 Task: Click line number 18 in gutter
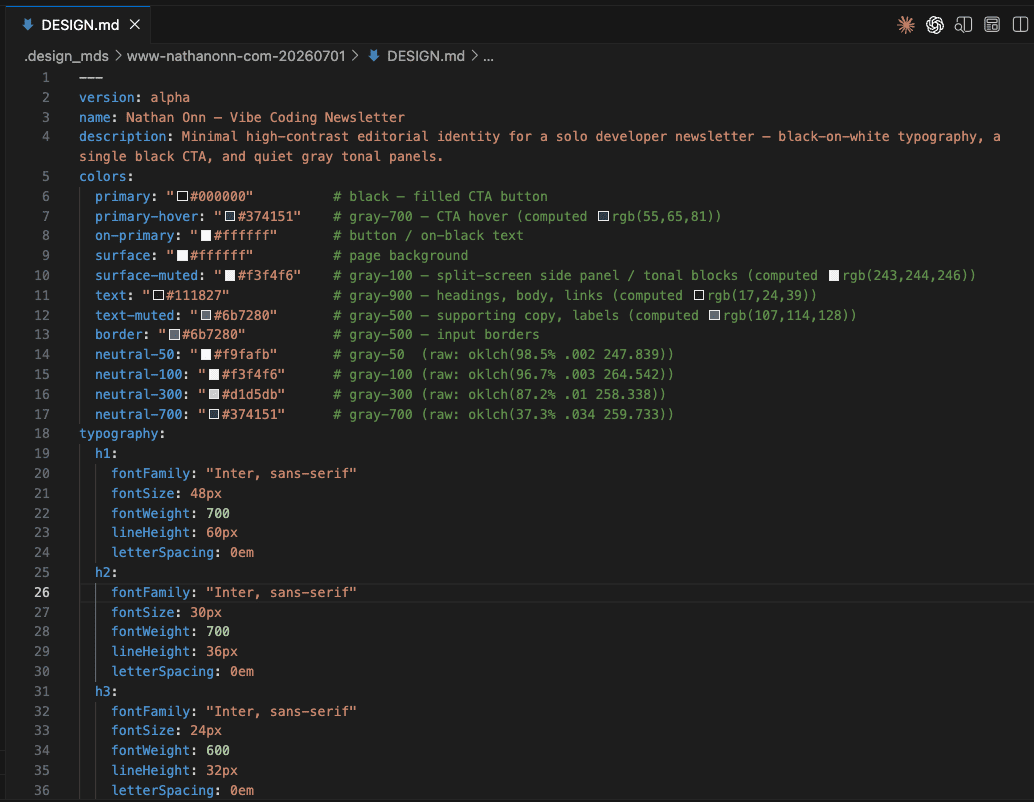pos(42,434)
